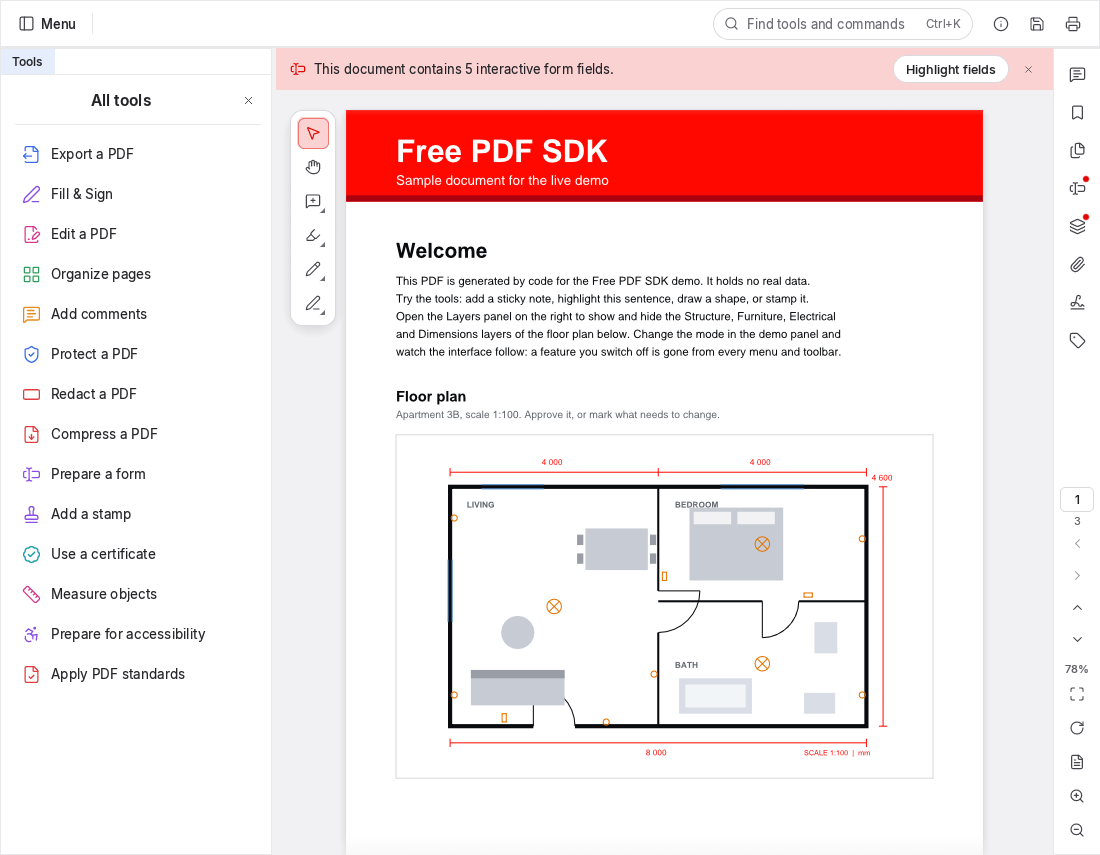
Task: Select the sign pen tool with underline
Action: [x=313, y=304]
